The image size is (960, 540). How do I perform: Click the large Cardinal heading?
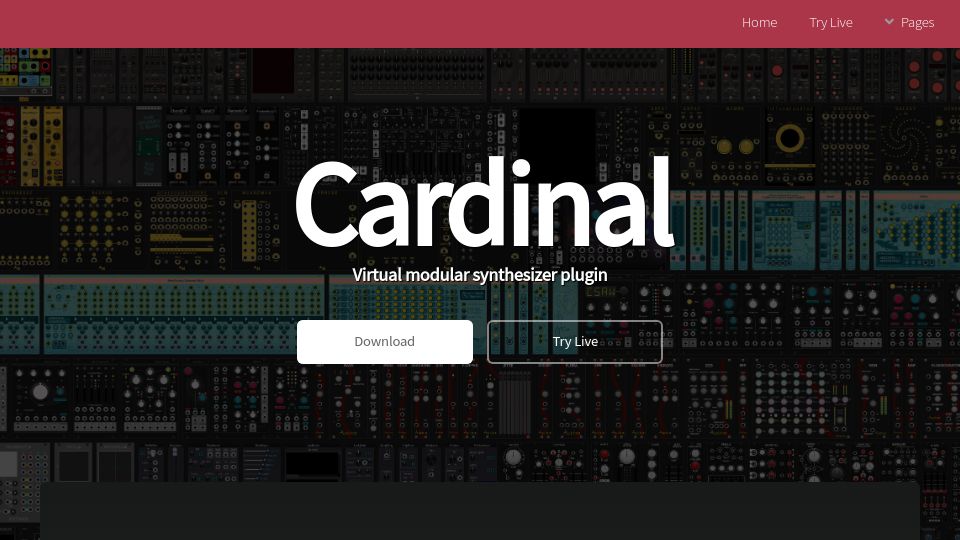pos(484,203)
